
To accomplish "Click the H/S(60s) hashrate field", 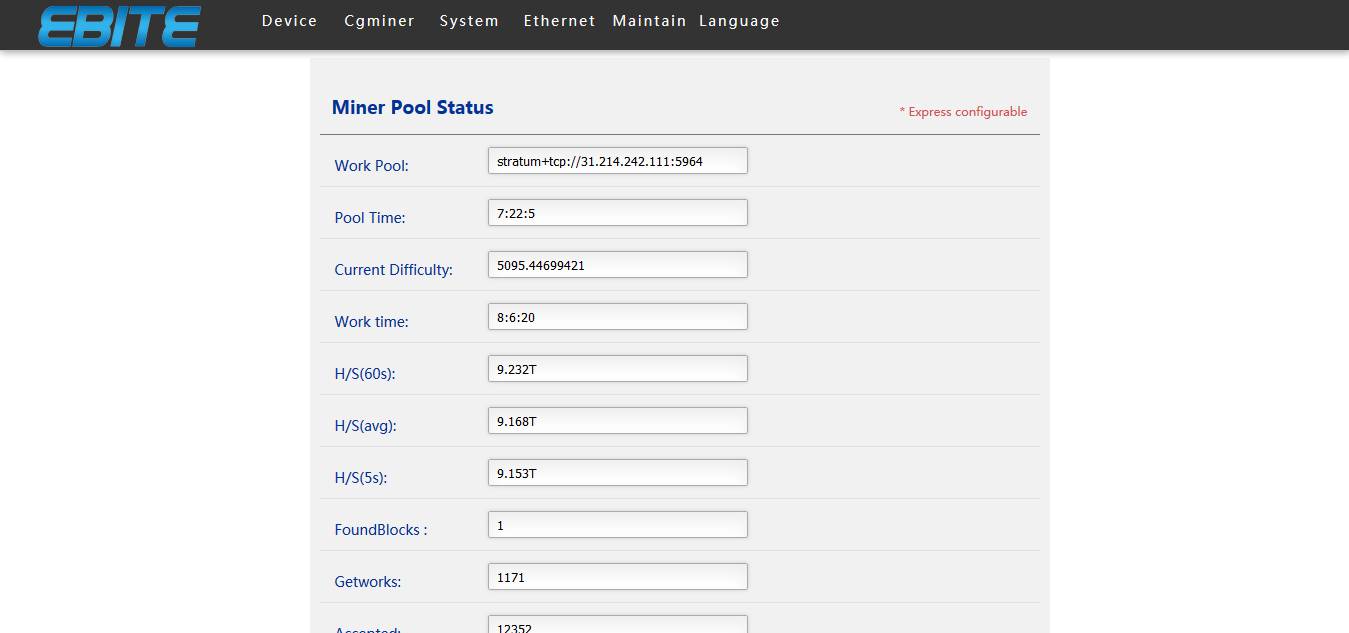I will pyautogui.click(x=617, y=369).
